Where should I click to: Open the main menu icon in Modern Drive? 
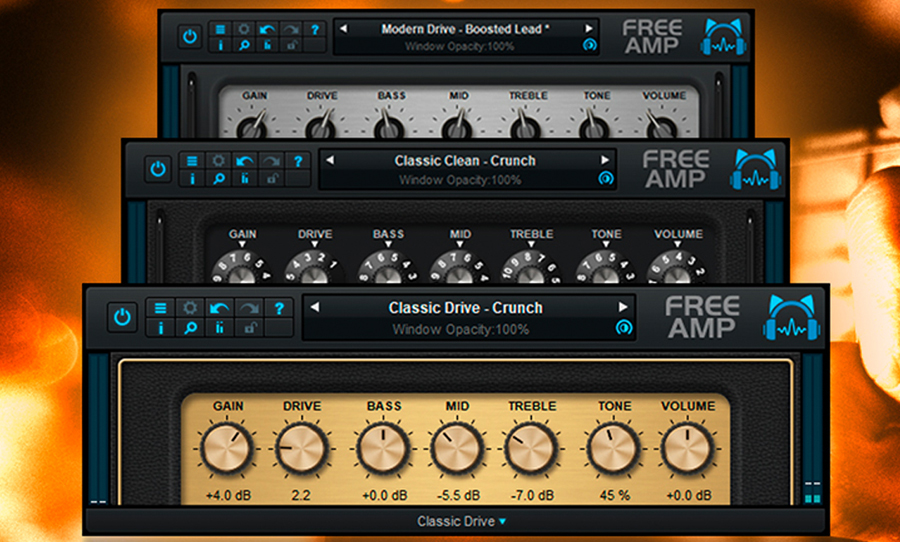(x=220, y=29)
